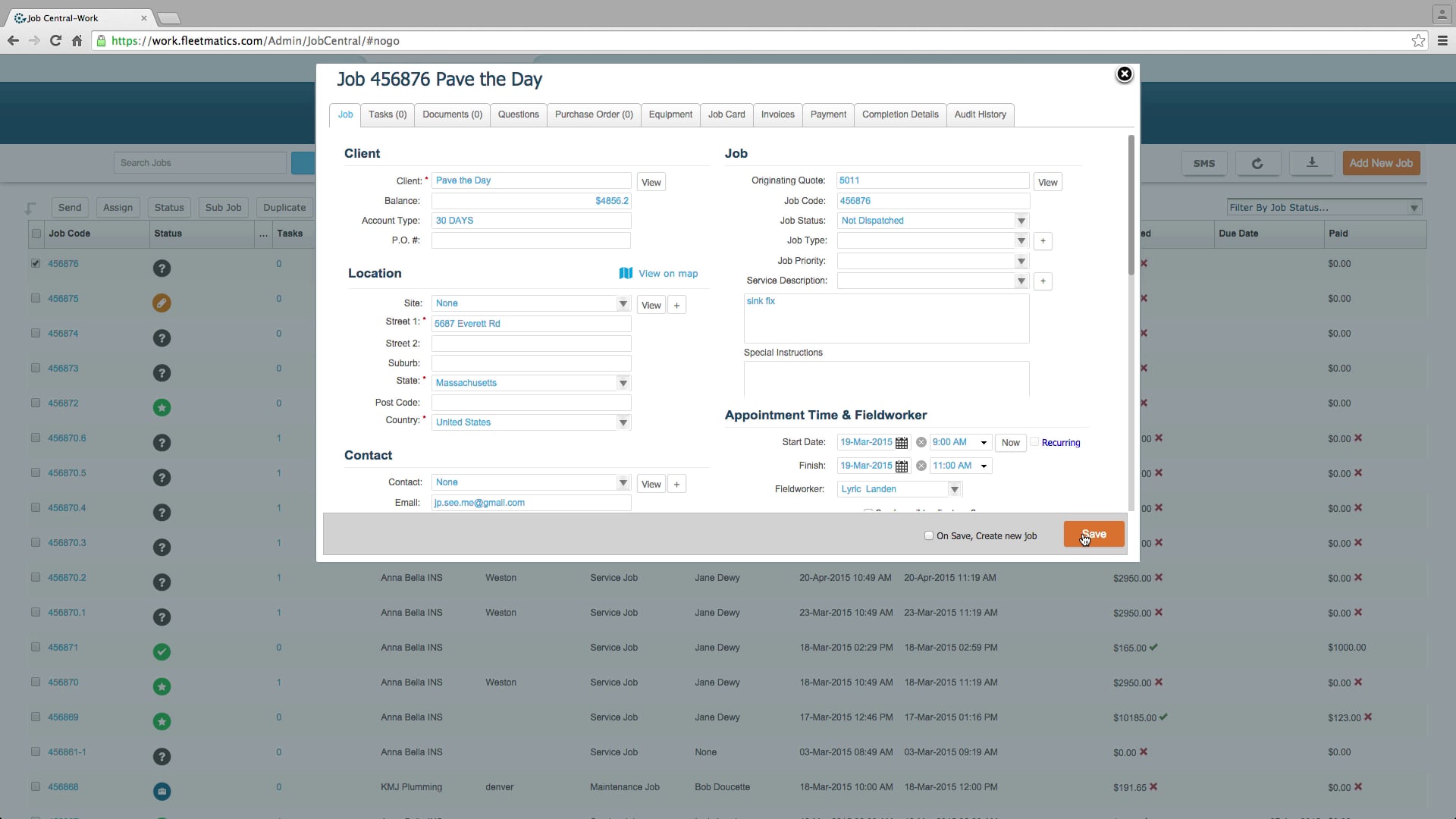Screen dimensions: 1456x819
Task: Click the Finish date calendar icon
Action: point(902,466)
